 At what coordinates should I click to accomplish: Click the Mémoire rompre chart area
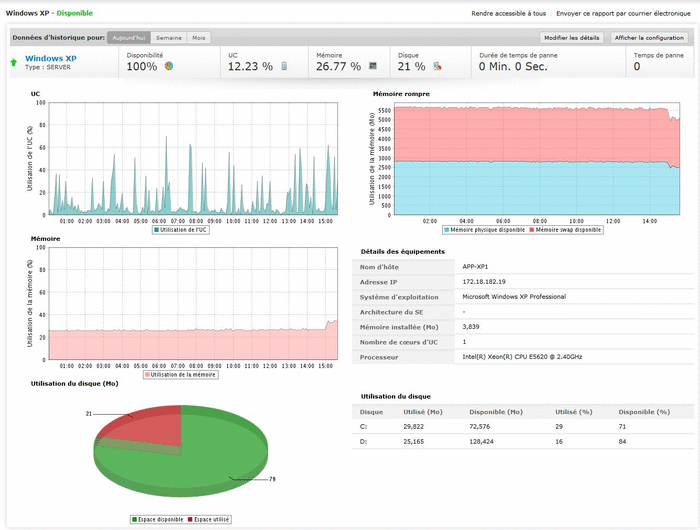[537, 159]
